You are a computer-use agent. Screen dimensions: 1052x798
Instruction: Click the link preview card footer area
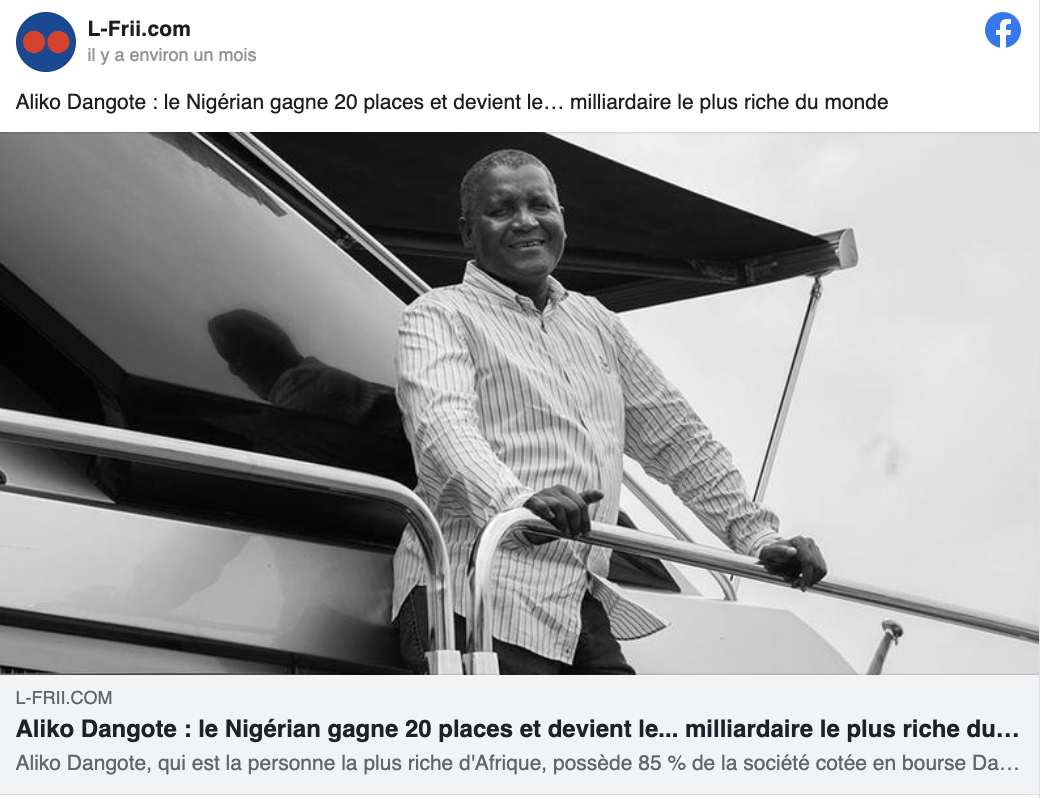519,735
